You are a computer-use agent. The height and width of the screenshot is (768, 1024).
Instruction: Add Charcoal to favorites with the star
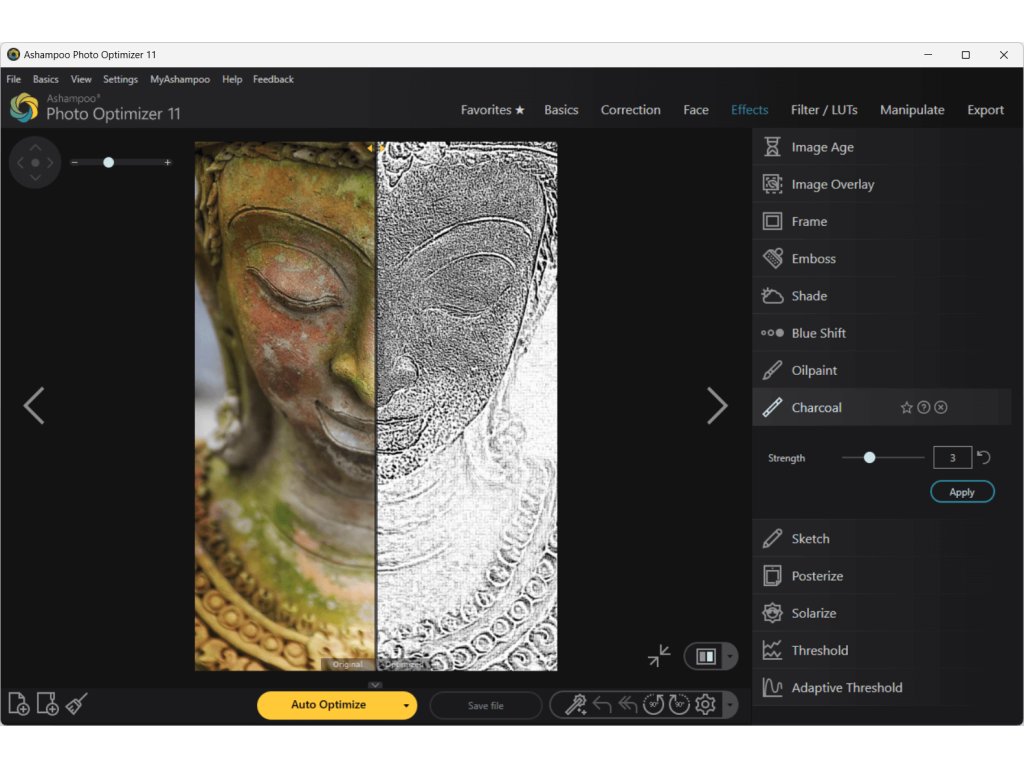906,408
